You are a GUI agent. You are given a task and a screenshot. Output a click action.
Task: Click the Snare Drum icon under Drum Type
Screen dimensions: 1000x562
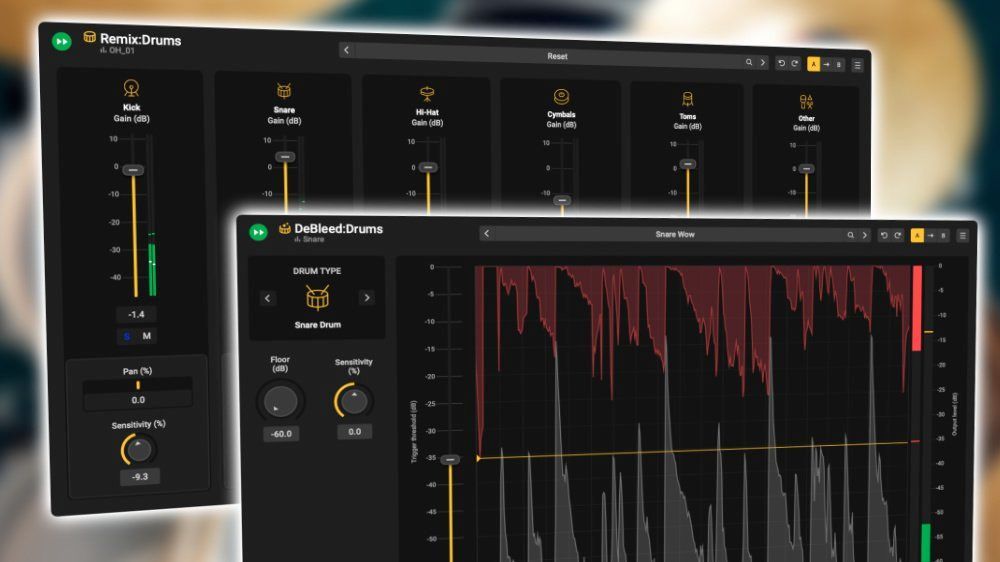317,297
